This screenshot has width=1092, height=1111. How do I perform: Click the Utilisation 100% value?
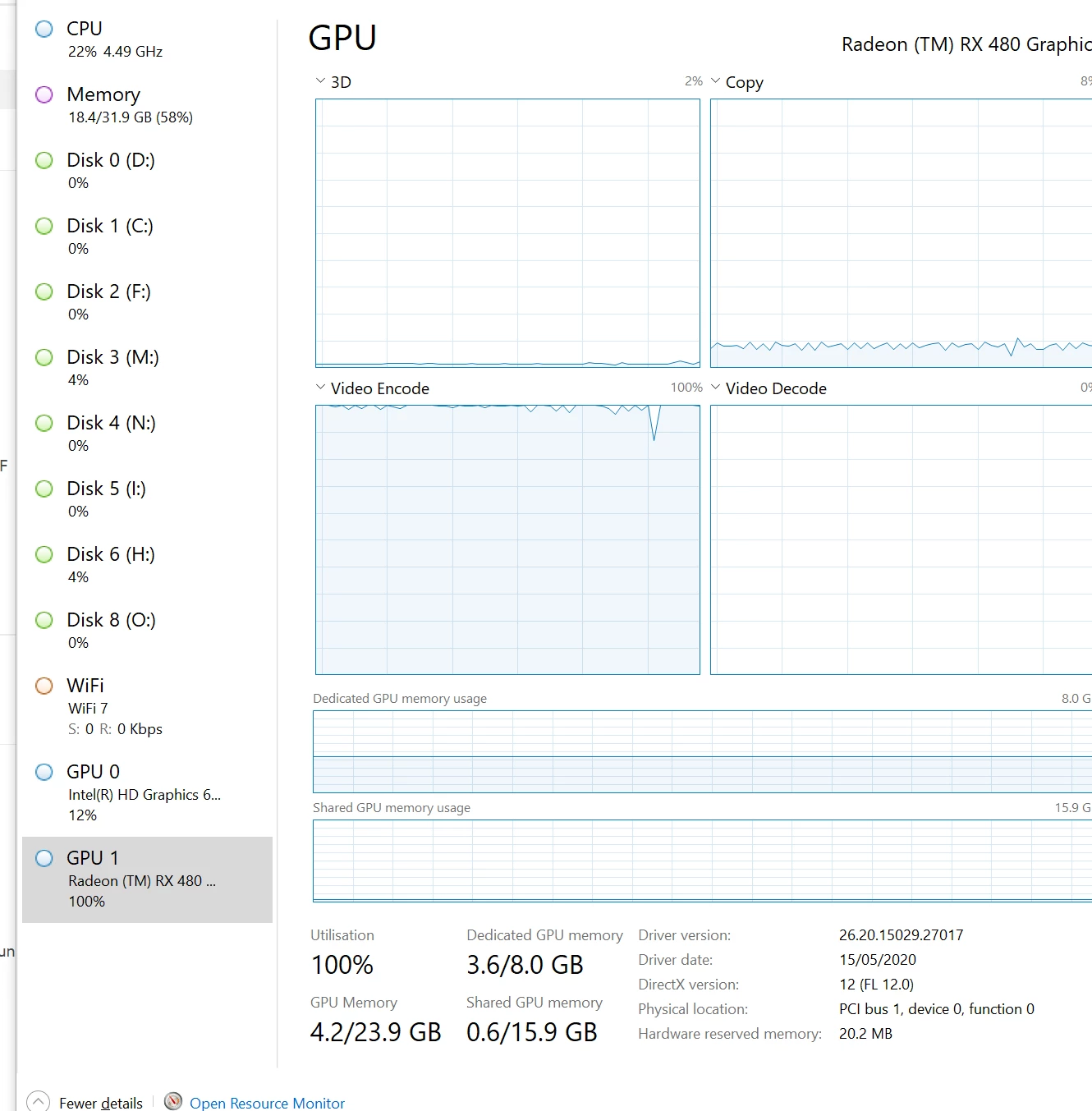[x=342, y=965]
